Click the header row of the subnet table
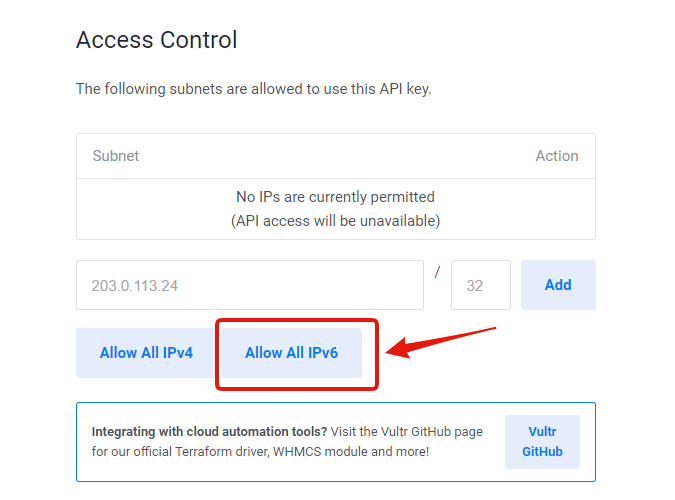The image size is (675, 500). 335,156
